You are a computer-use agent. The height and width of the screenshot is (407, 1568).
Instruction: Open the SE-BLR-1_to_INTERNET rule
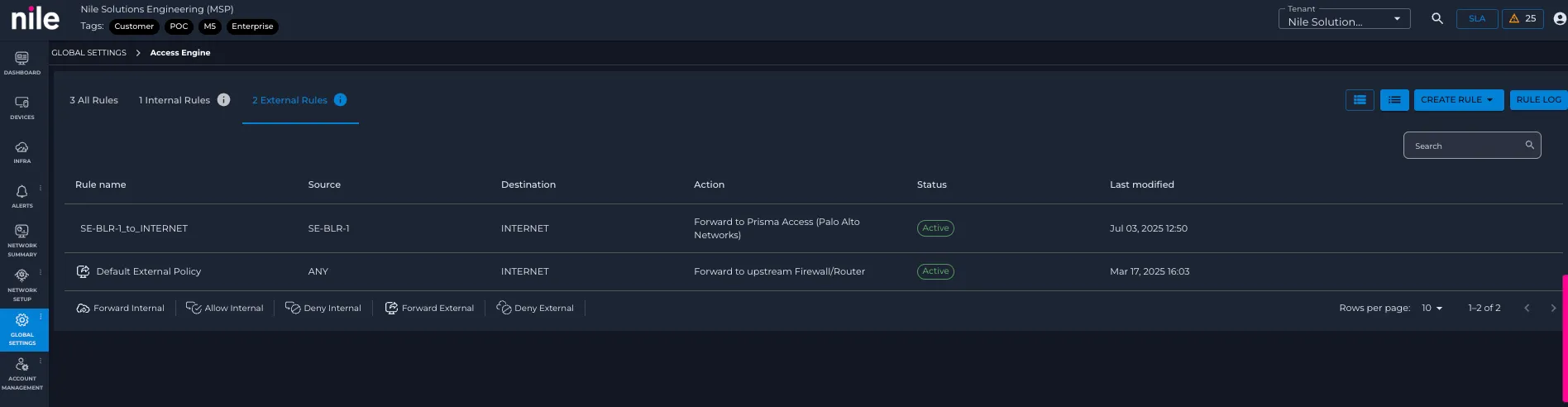click(x=134, y=228)
